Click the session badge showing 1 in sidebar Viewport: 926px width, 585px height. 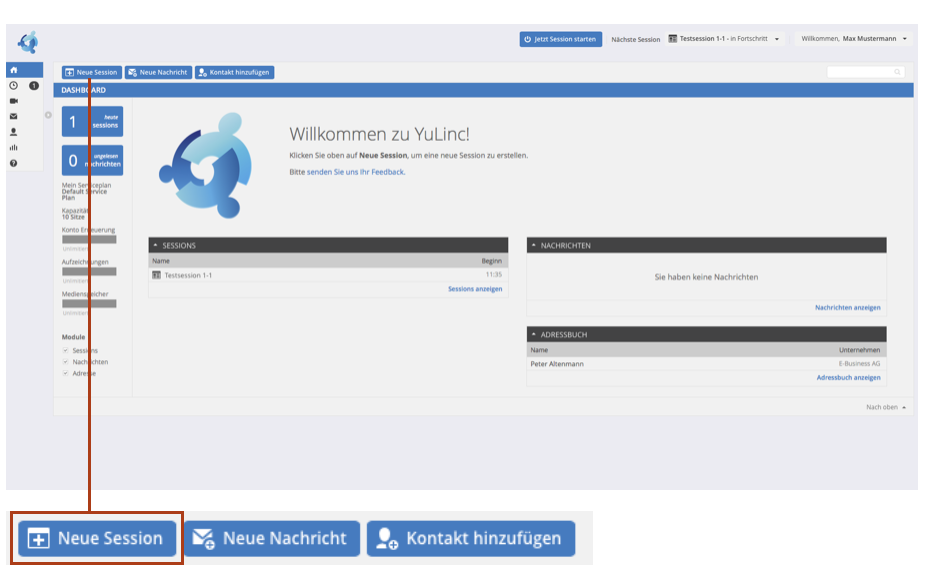coord(34,86)
